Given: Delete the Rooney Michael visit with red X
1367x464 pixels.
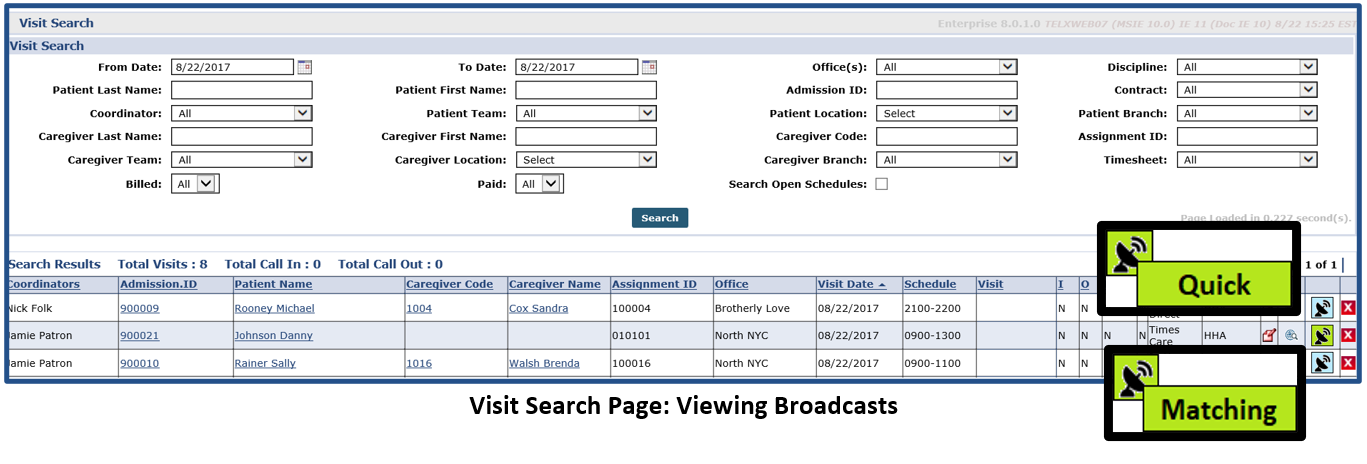Looking at the screenshot, I should [x=1348, y=308].
